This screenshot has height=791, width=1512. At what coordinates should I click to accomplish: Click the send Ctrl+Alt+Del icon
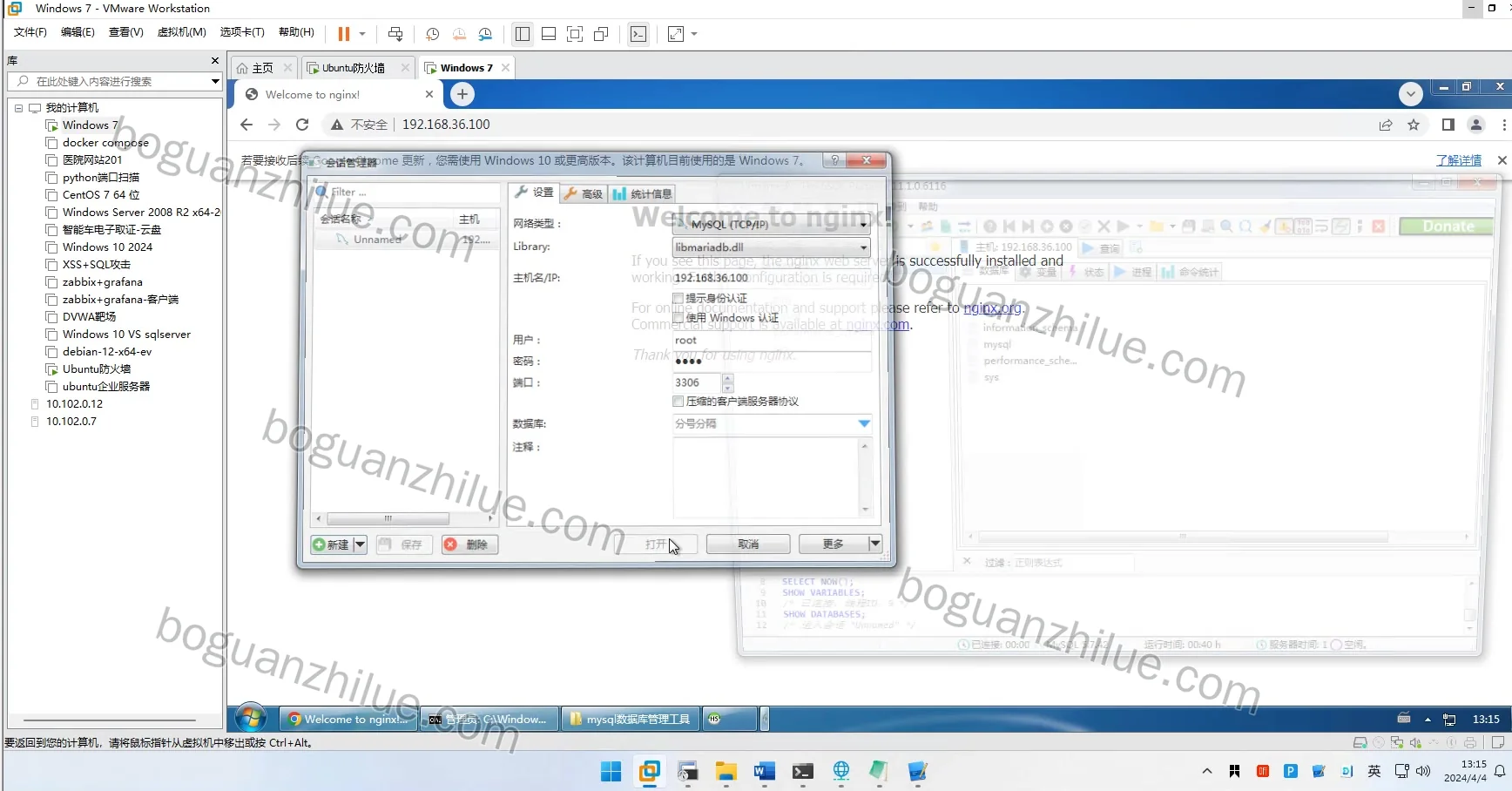click(395, 34)
